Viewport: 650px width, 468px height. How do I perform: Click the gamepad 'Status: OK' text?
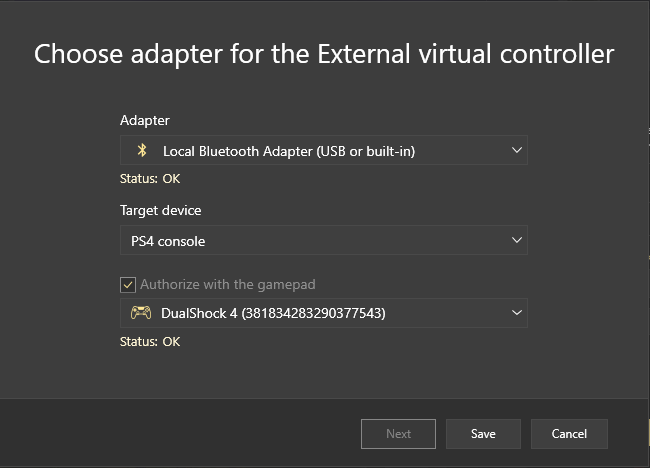click(150, 341)
